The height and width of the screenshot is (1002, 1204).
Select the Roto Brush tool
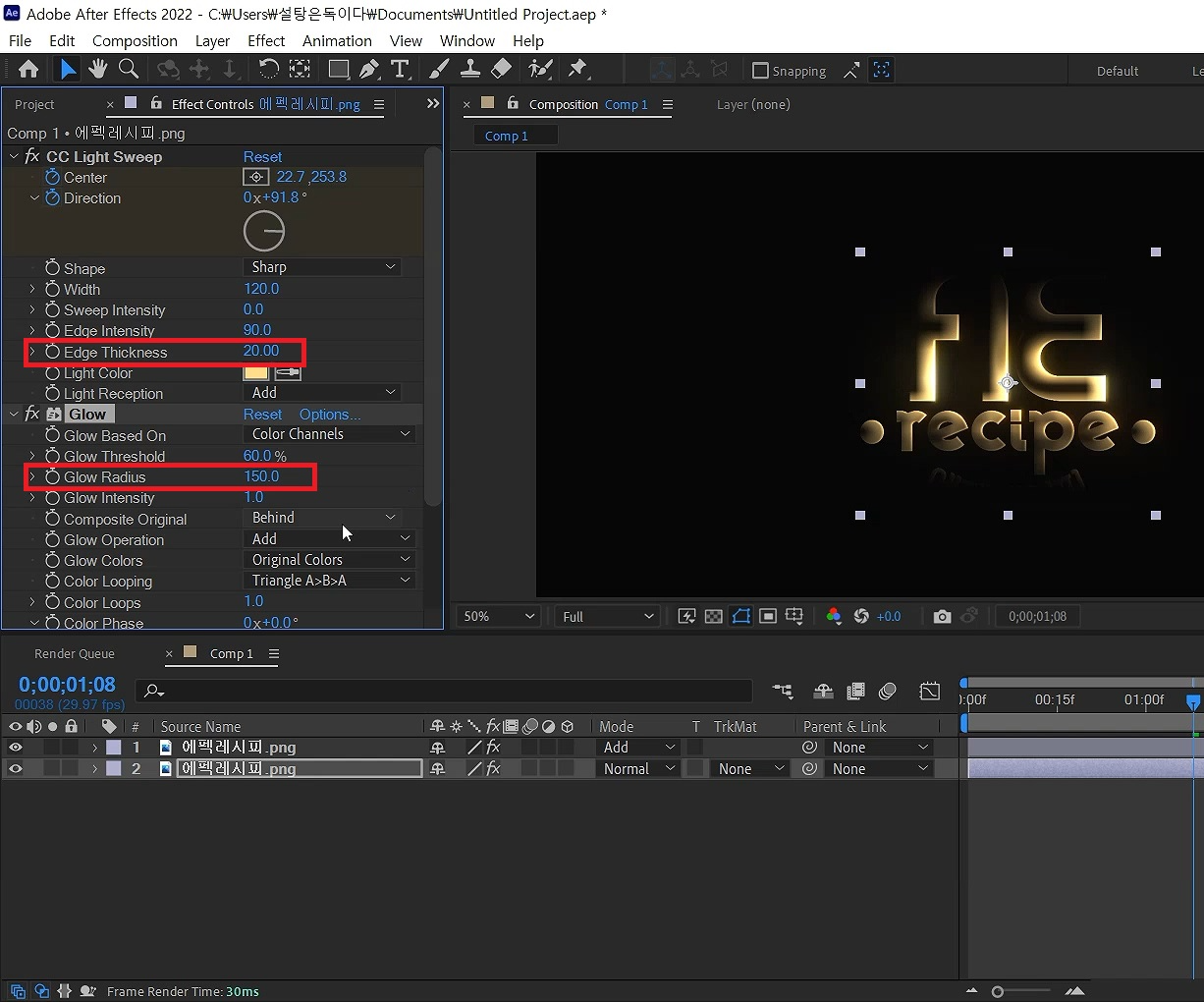(540, 70)
